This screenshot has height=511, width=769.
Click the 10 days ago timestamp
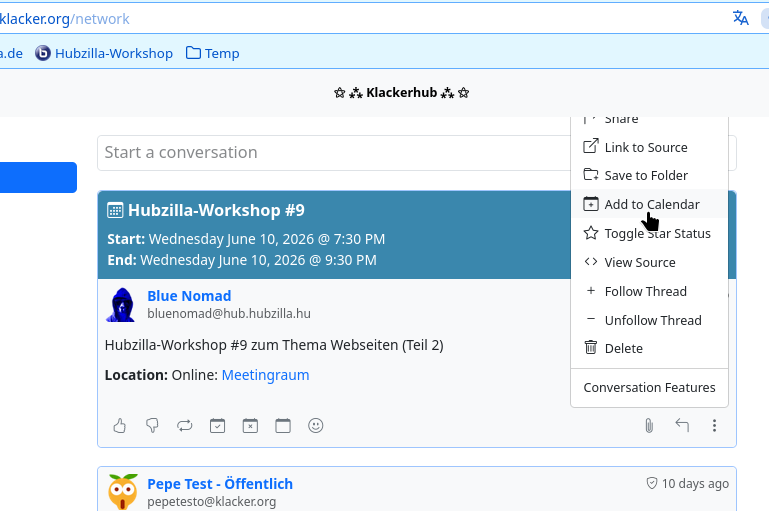pyautogui.click(x=695, y=484)
